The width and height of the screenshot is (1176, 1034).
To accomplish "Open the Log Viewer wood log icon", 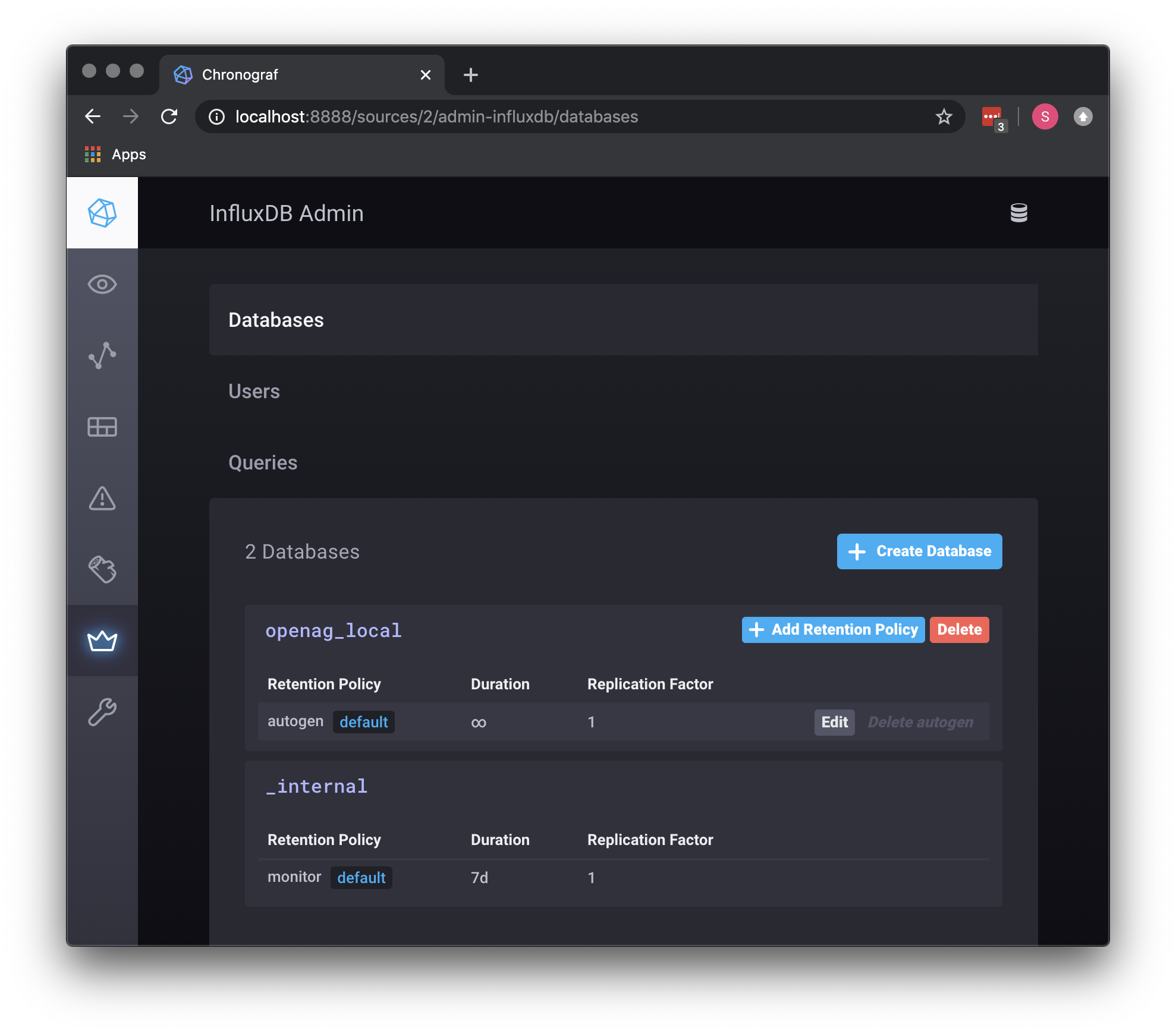I will tap(102, 569).
